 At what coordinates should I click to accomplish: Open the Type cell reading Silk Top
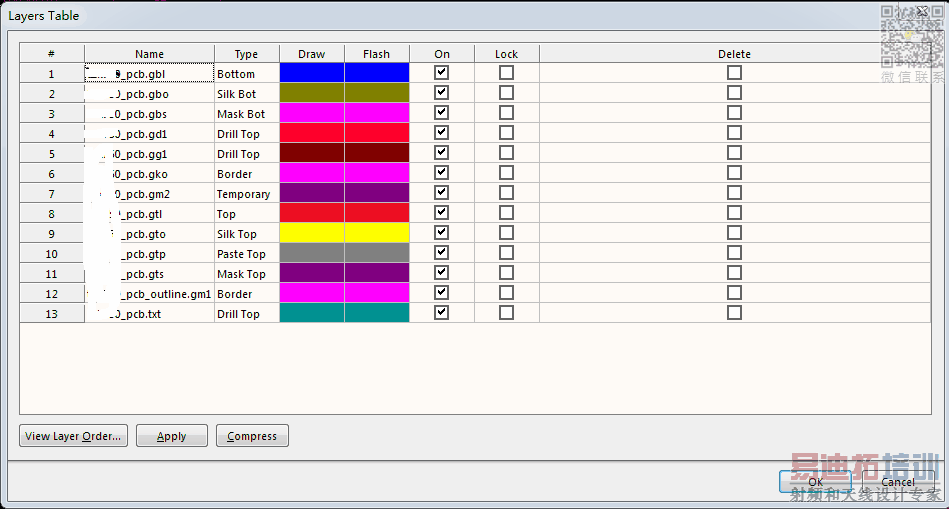tap(247, 234)
